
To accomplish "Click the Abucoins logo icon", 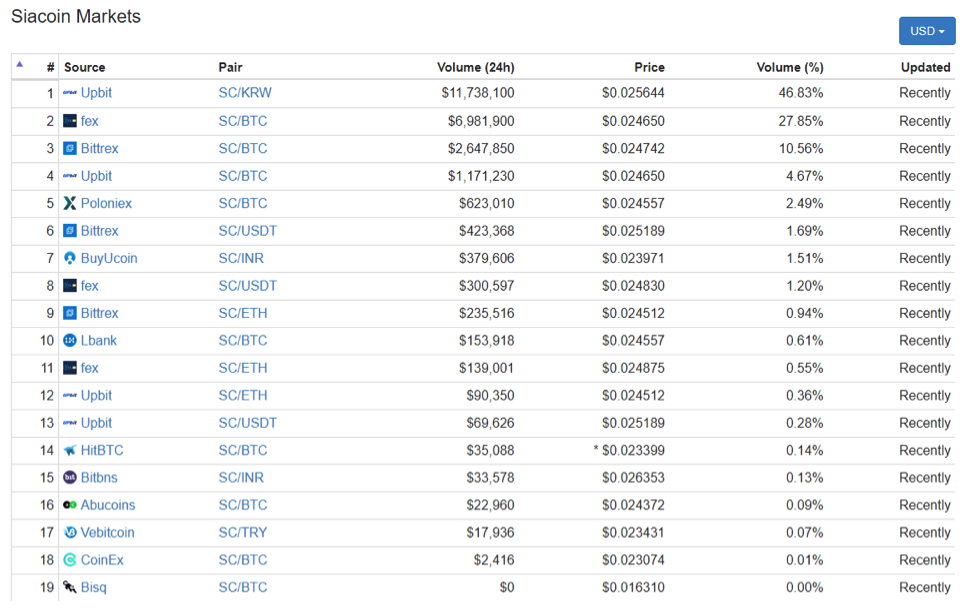I will pyautogui.click(x=70, y=505).
